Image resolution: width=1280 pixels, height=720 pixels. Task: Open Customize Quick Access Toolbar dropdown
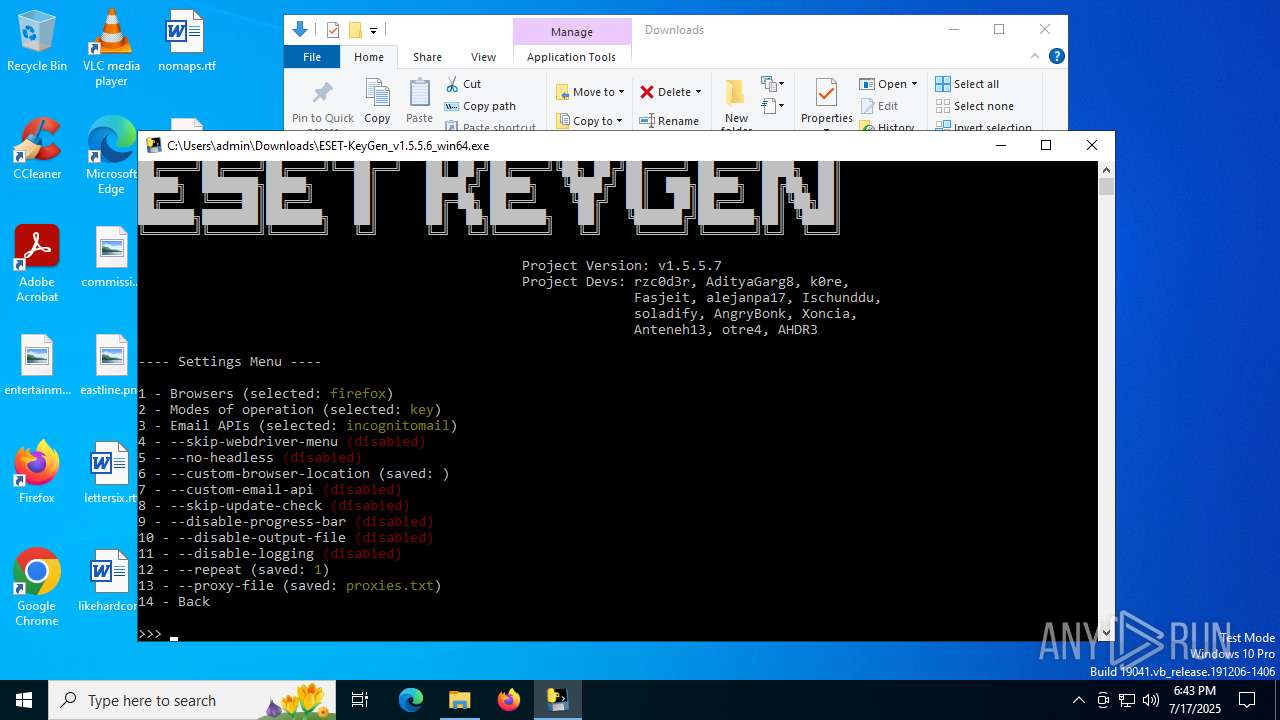tap(373, 31)
